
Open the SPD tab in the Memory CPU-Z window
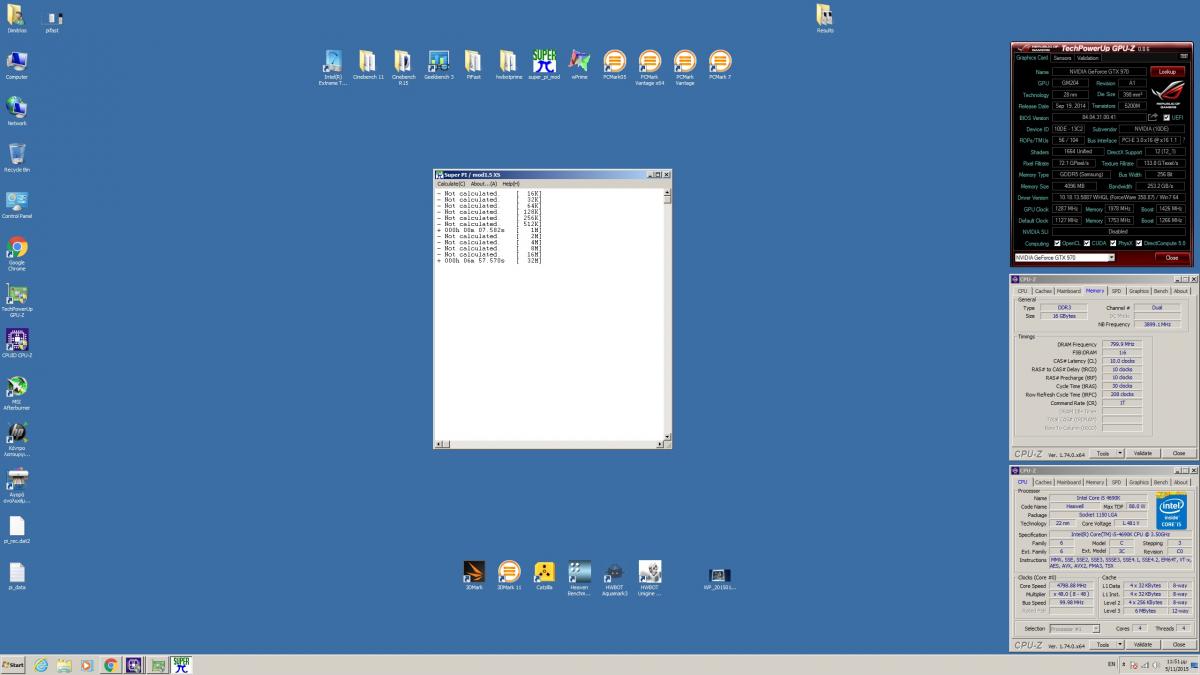[1116, 291]
